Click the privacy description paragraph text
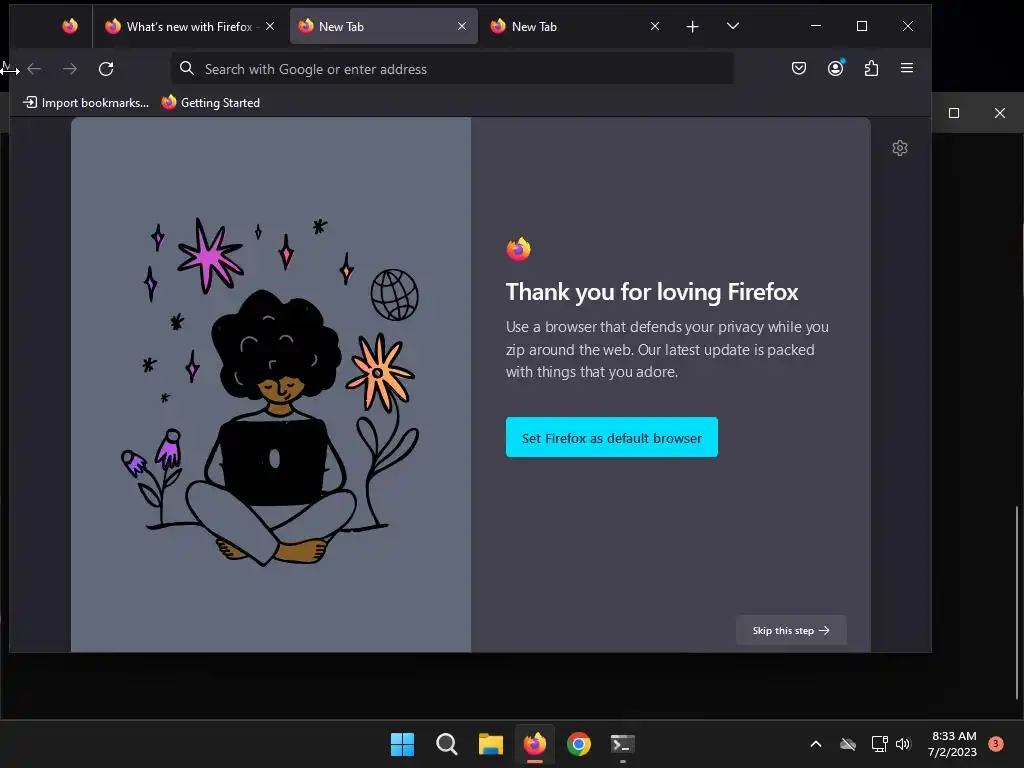1024x768 pixels. click(x=667, y=349)
